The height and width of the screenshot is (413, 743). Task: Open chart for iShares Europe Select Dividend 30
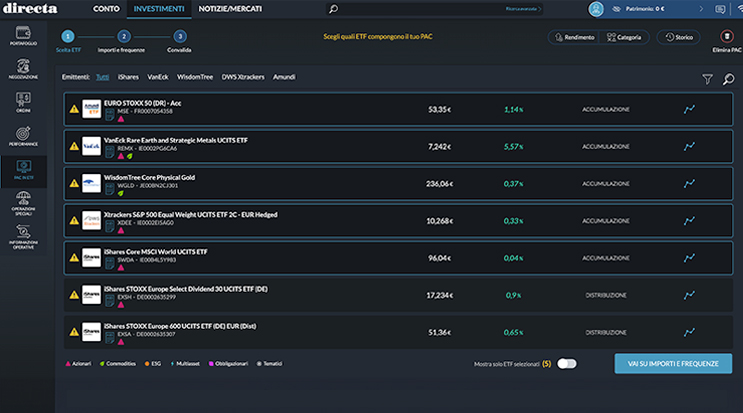[689, 295]
